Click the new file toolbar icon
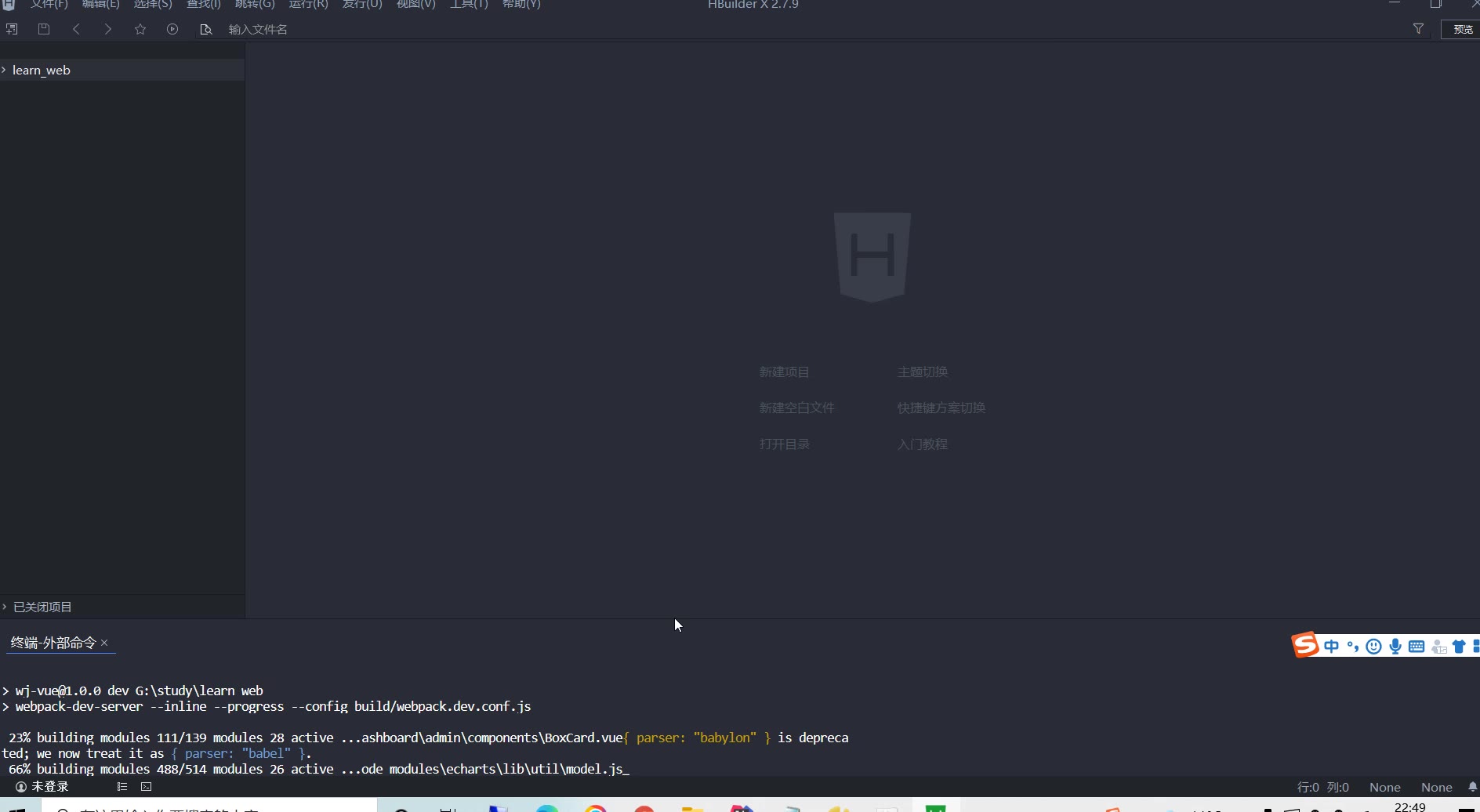 pyautogui.click(x=12, y=29)
